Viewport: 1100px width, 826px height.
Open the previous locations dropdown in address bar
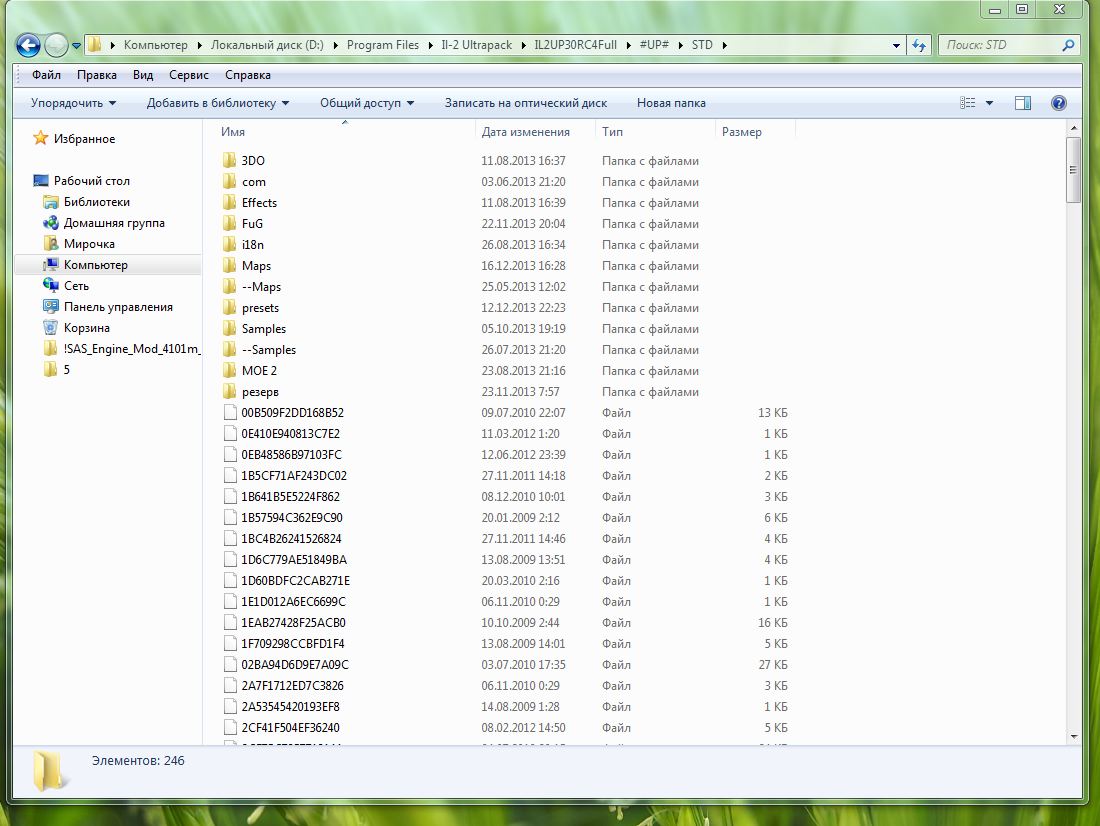[896, 46]
